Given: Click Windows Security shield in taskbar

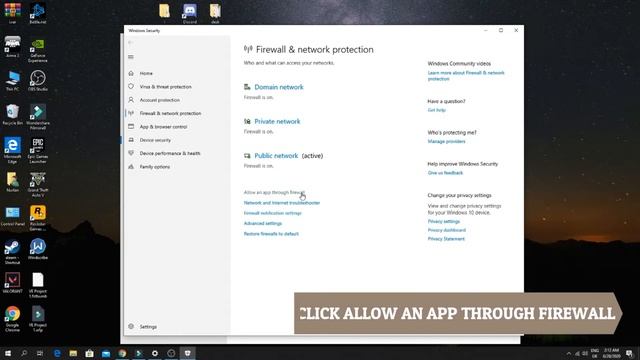Looking at the screenshot, I should [x=187, y=353].
